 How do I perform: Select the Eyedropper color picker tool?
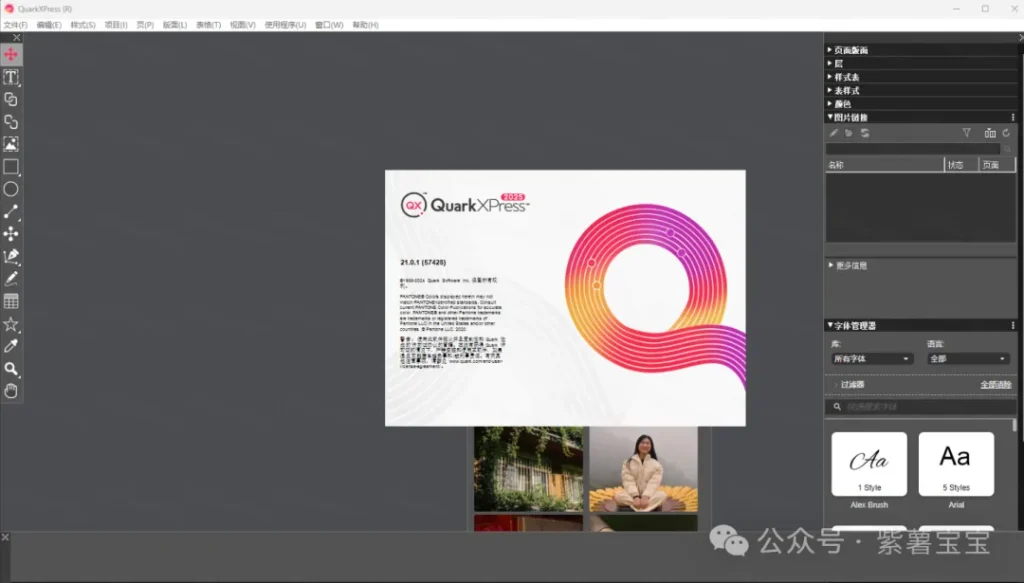[11, 346]
